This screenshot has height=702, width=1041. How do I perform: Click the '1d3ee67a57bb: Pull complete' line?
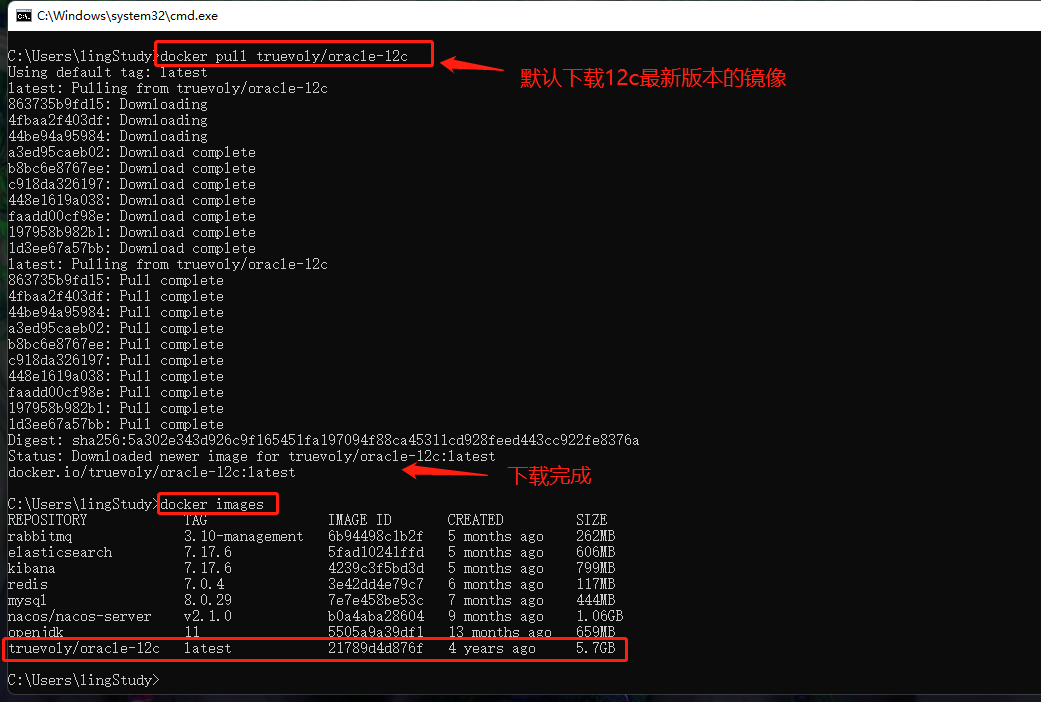116,424
